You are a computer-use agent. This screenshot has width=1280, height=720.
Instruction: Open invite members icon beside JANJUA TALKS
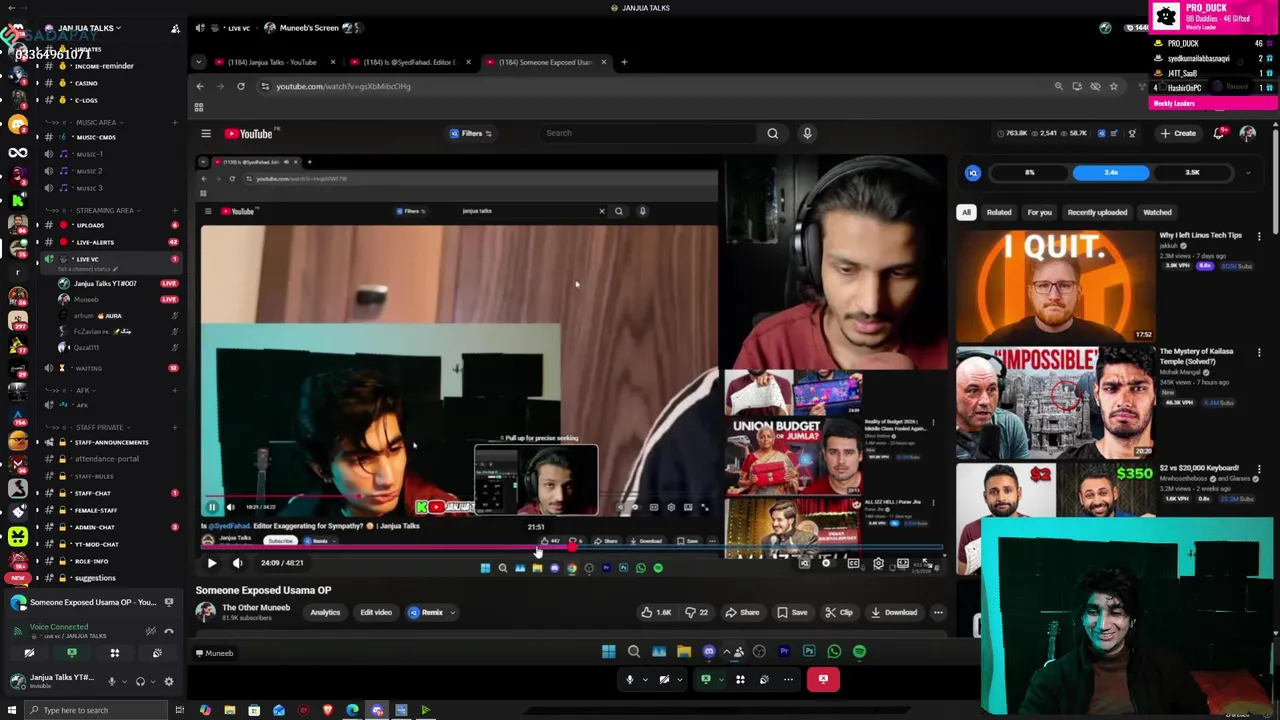(175, 28)
